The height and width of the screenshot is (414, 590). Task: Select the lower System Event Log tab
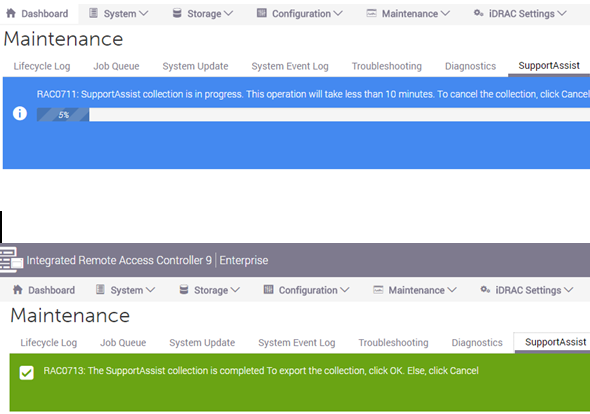297,343
